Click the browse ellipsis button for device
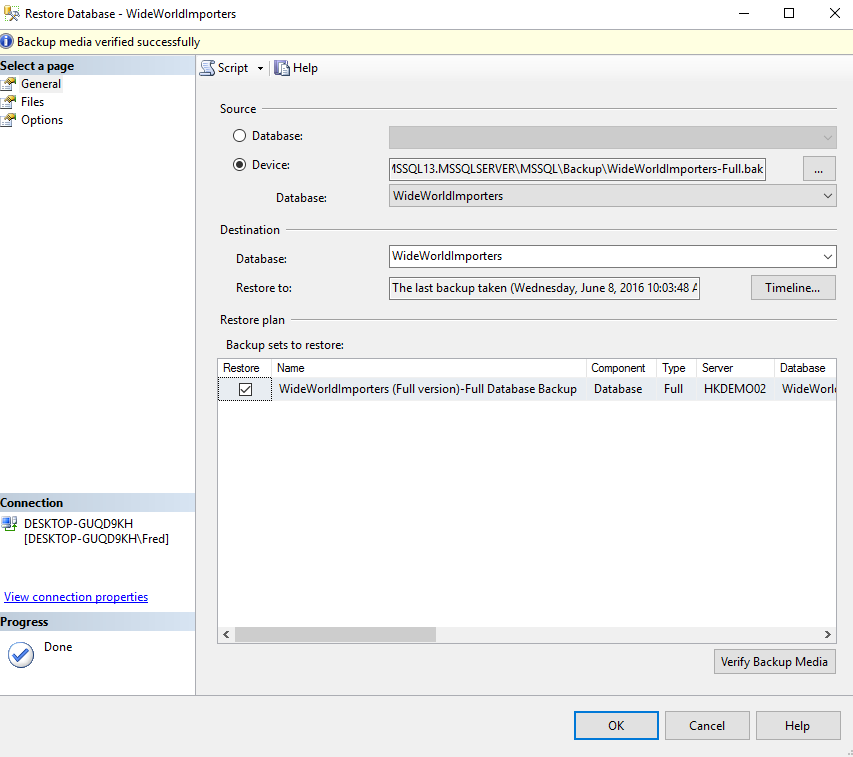 (x=818, y=169)
